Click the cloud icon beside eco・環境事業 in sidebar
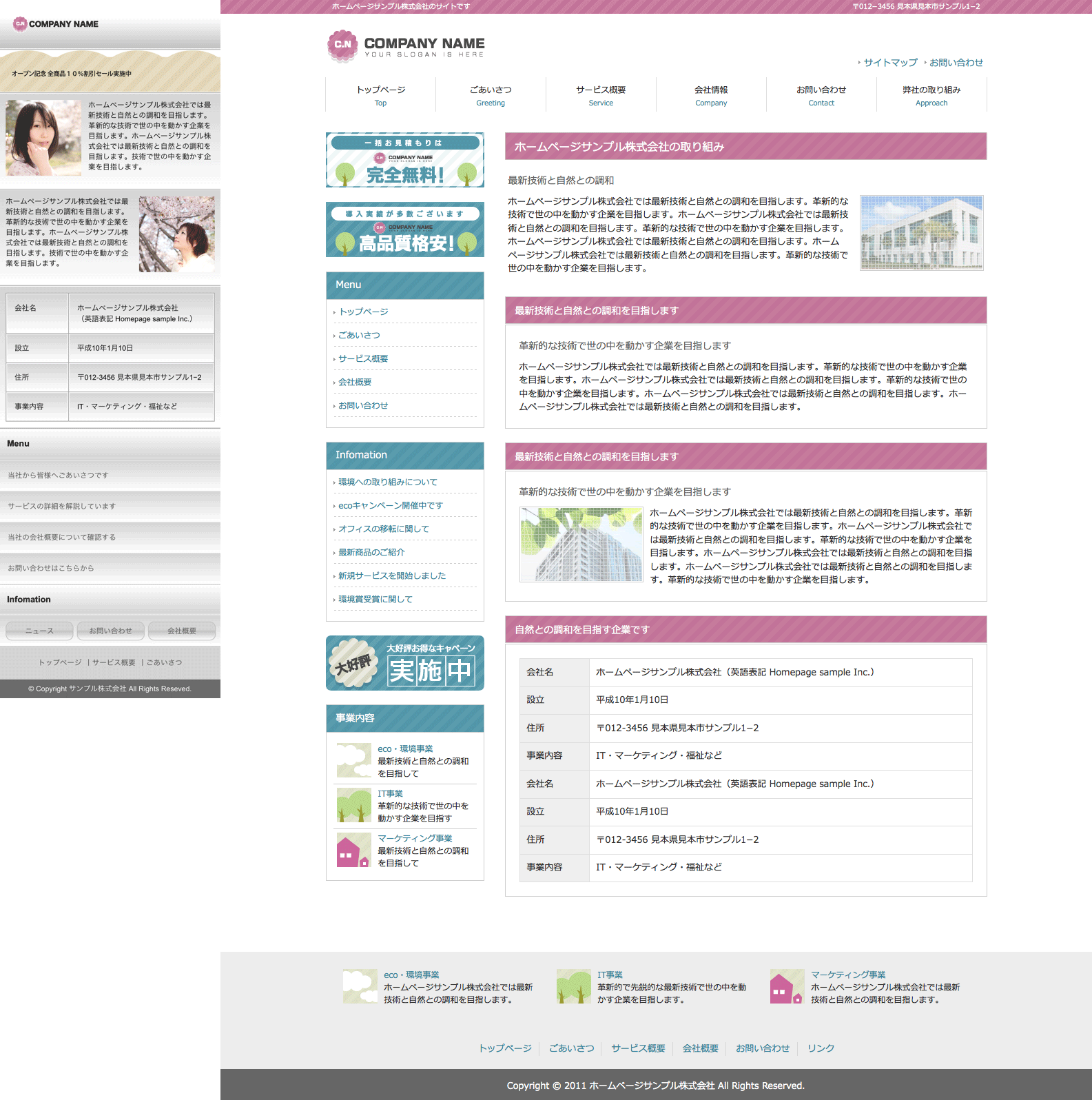 (x=353, y=760)
